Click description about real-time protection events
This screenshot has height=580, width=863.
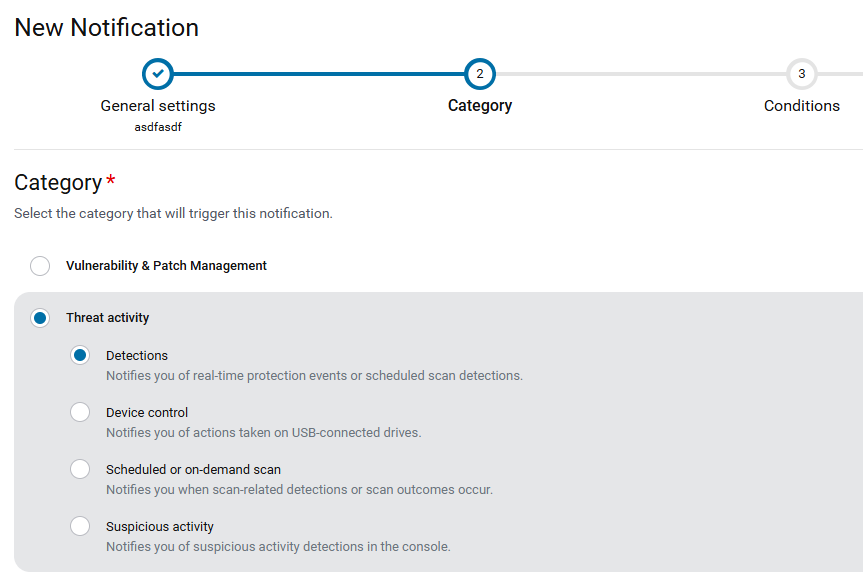314,375
